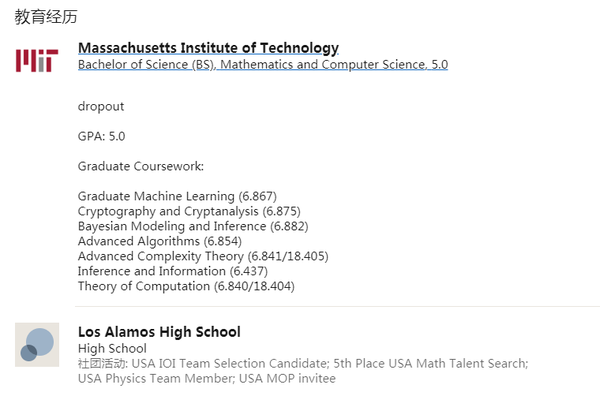
Task: Click the 教育经历 section heading
Action: click(46, 17)
